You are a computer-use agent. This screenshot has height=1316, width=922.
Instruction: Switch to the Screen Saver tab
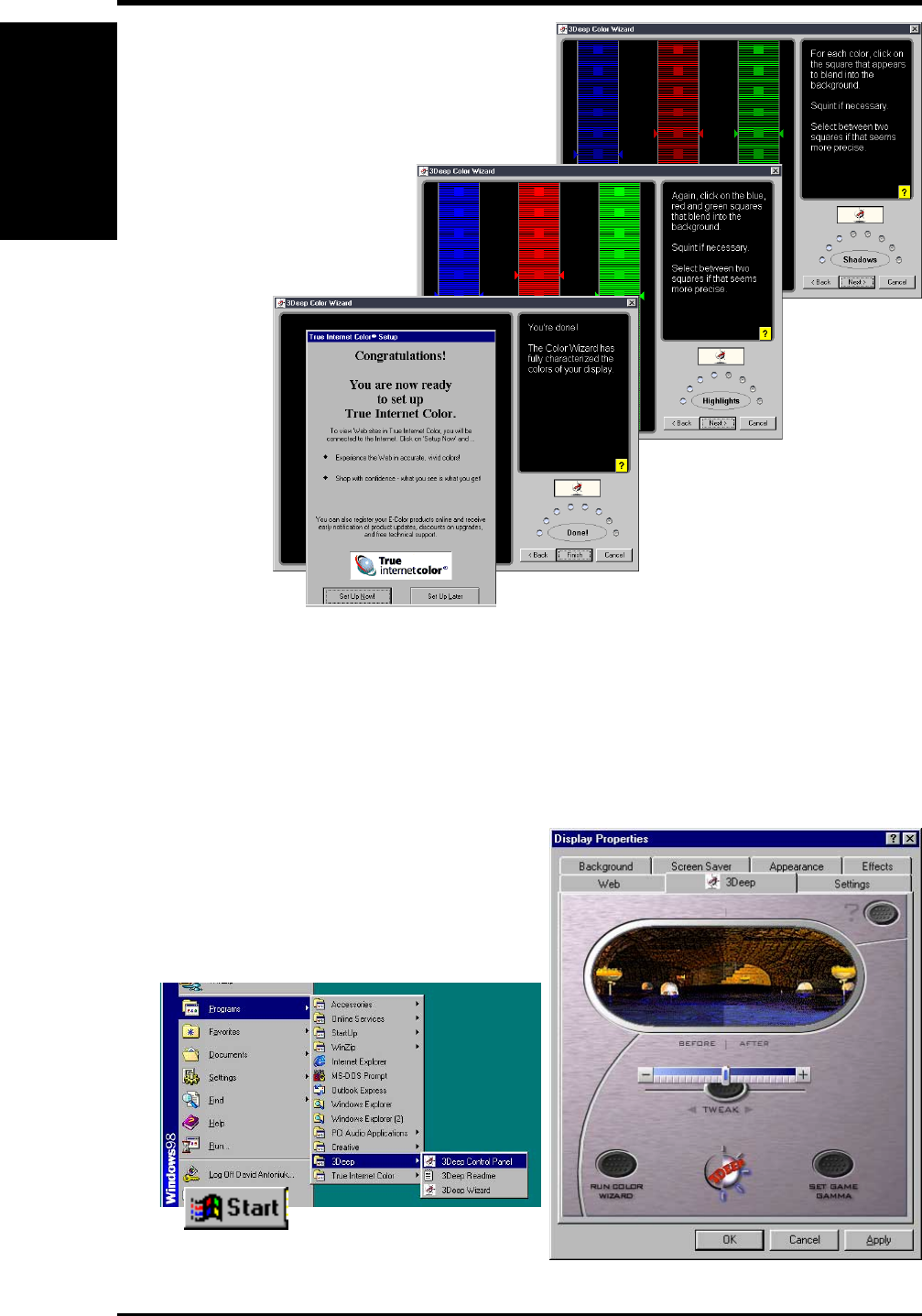700,866
